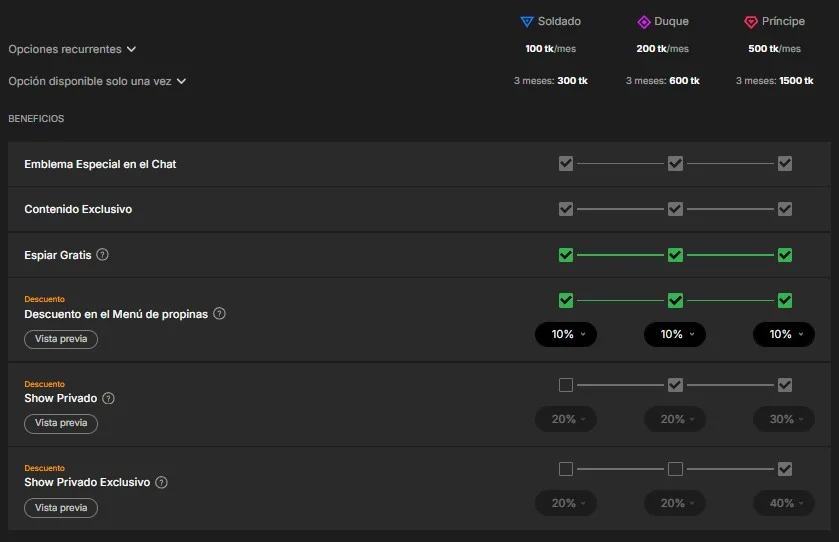Open Soldado tip menu 10% dropdown
Viewport: 839px width, 542px height.
coord(566,334)
